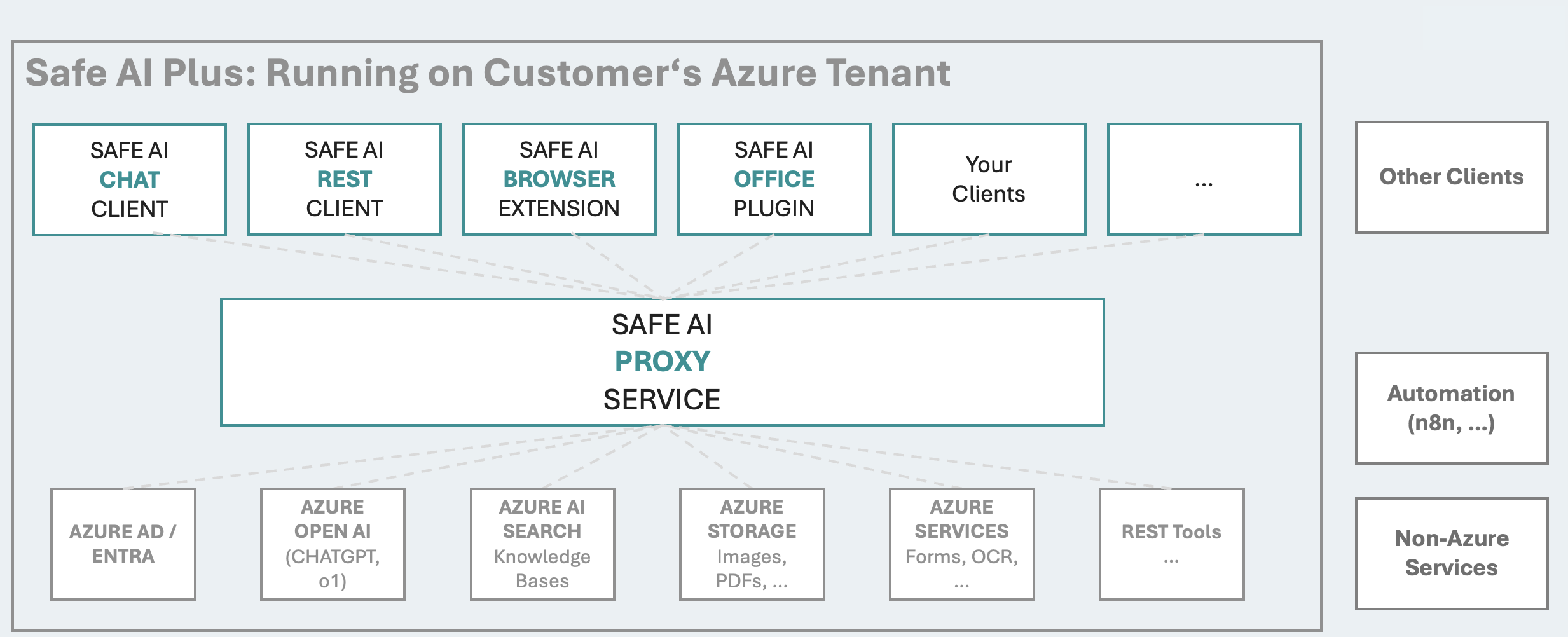
Task: Open the Other Clients box
Action: pyautogui.click(x=1452, y=177)
